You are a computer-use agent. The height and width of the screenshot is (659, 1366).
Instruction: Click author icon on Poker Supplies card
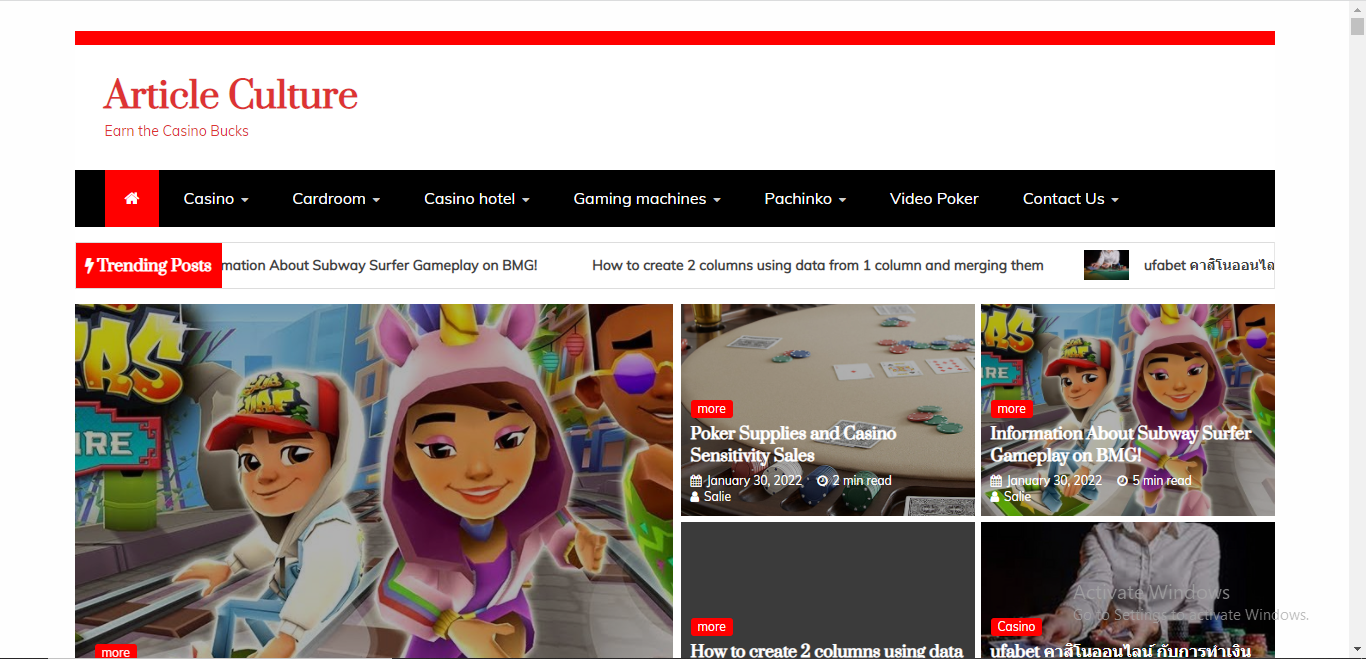(695, 497)
